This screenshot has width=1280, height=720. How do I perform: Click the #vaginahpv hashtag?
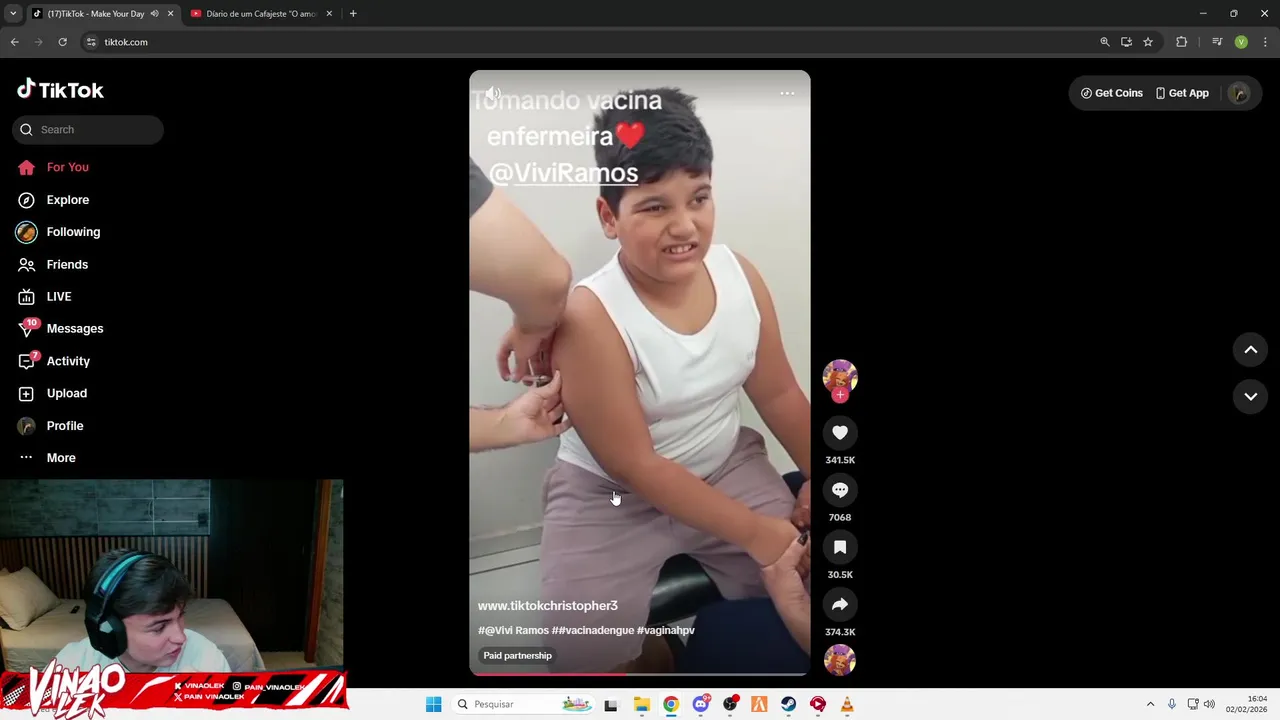pos(666,631)
